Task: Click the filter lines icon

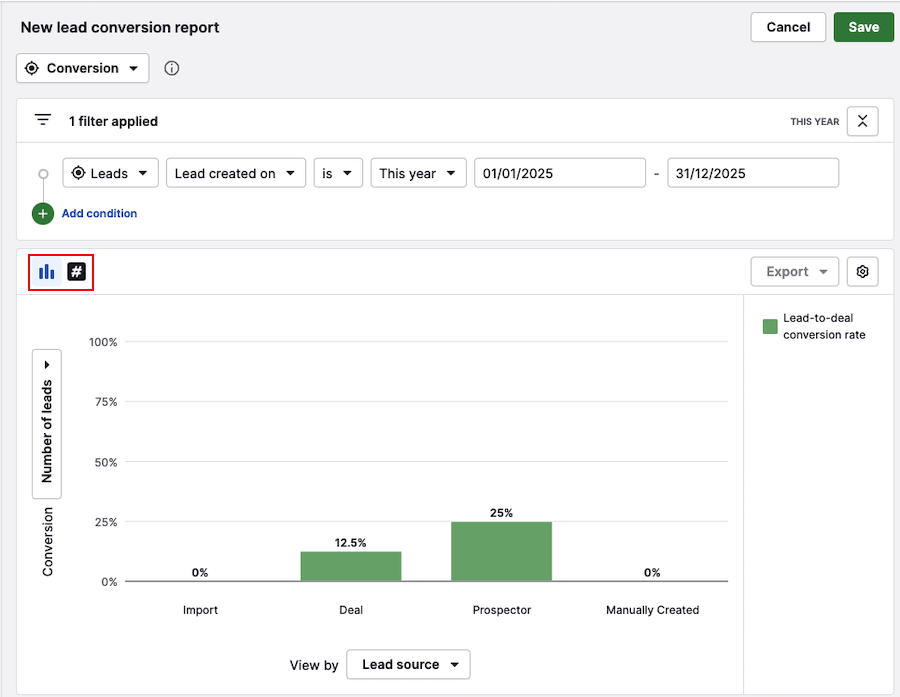Action: coord(43,120)
